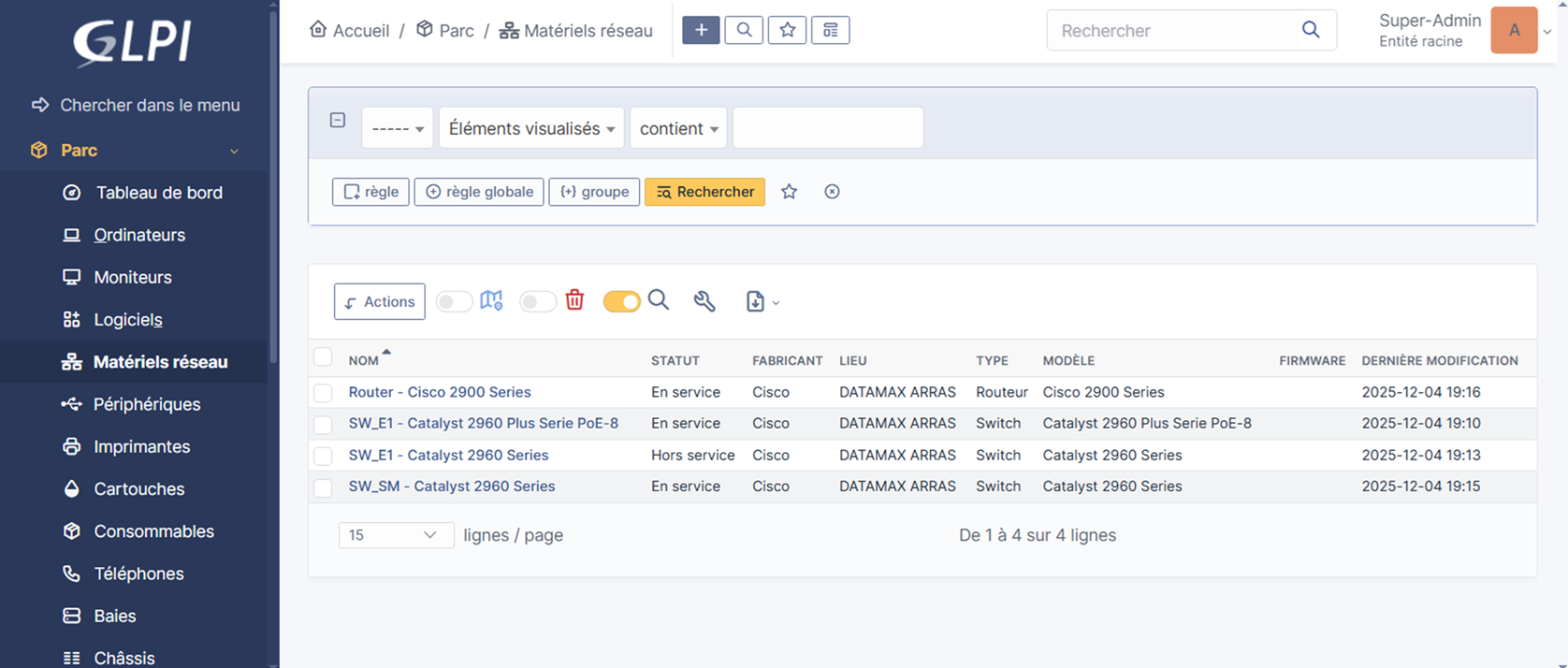Click the map view icon
The image size is (1568, 668).
tap(491, 300)
